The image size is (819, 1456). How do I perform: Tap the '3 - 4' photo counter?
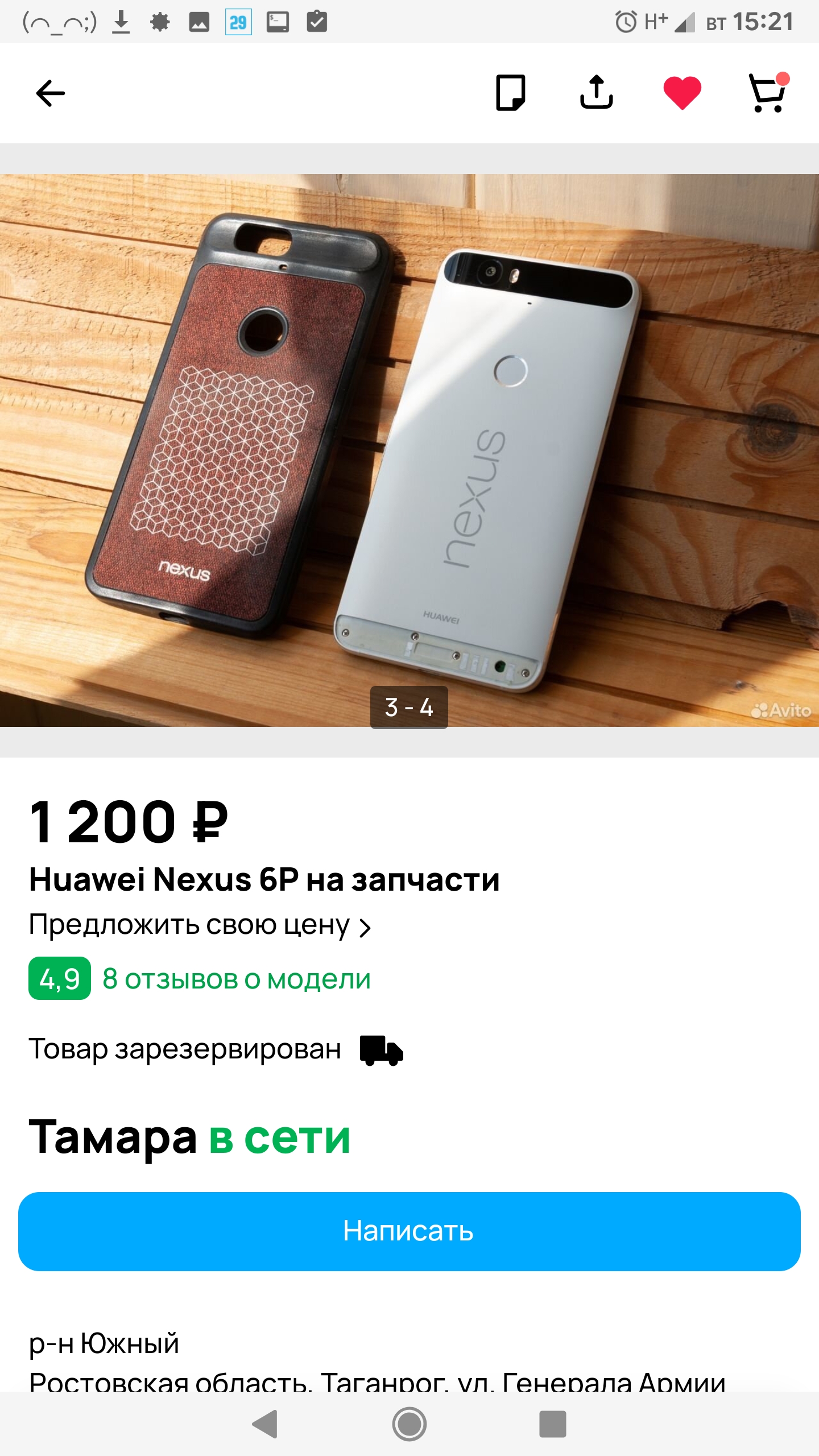409,708
